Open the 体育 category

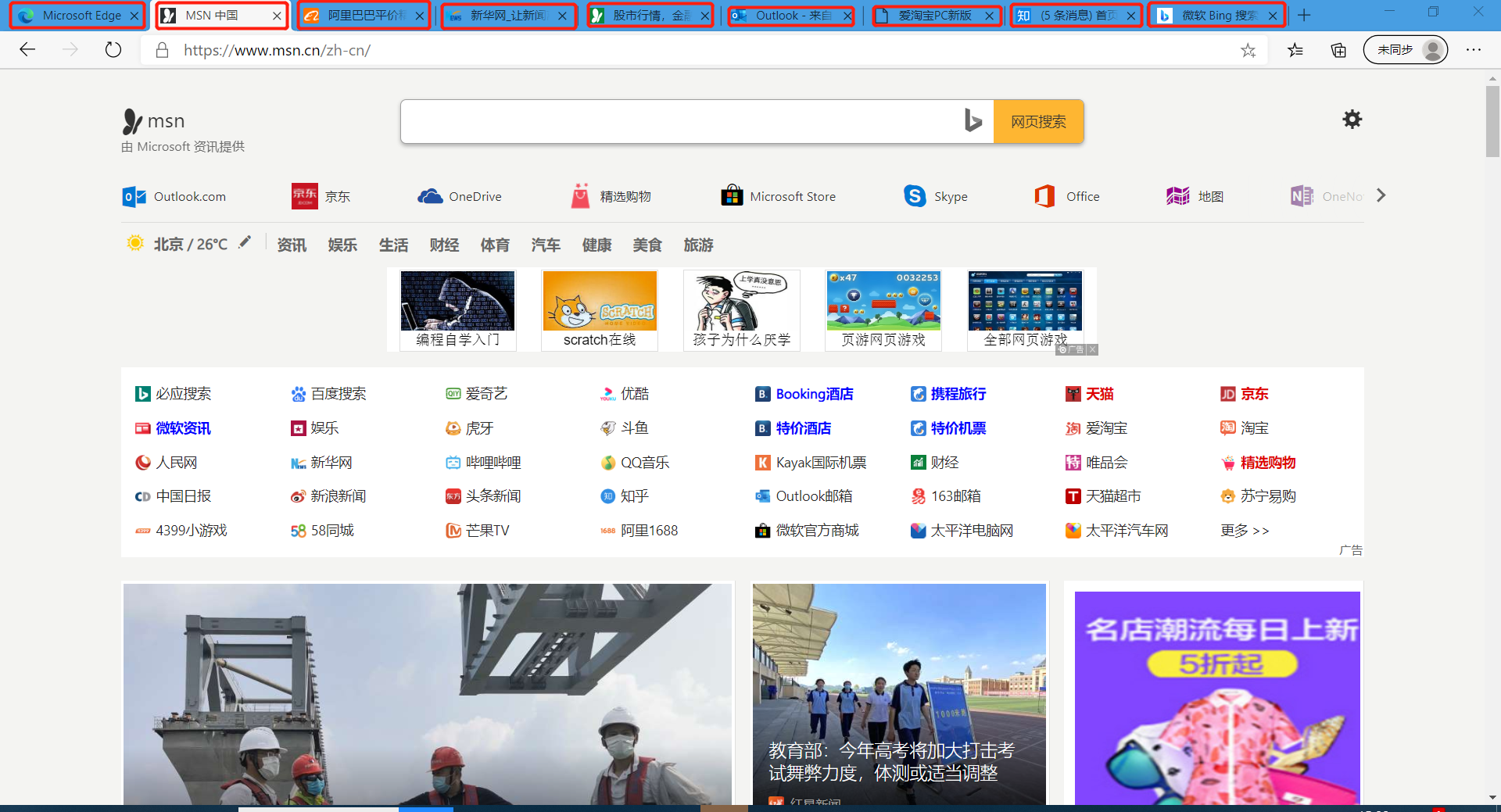pos(495,245)
